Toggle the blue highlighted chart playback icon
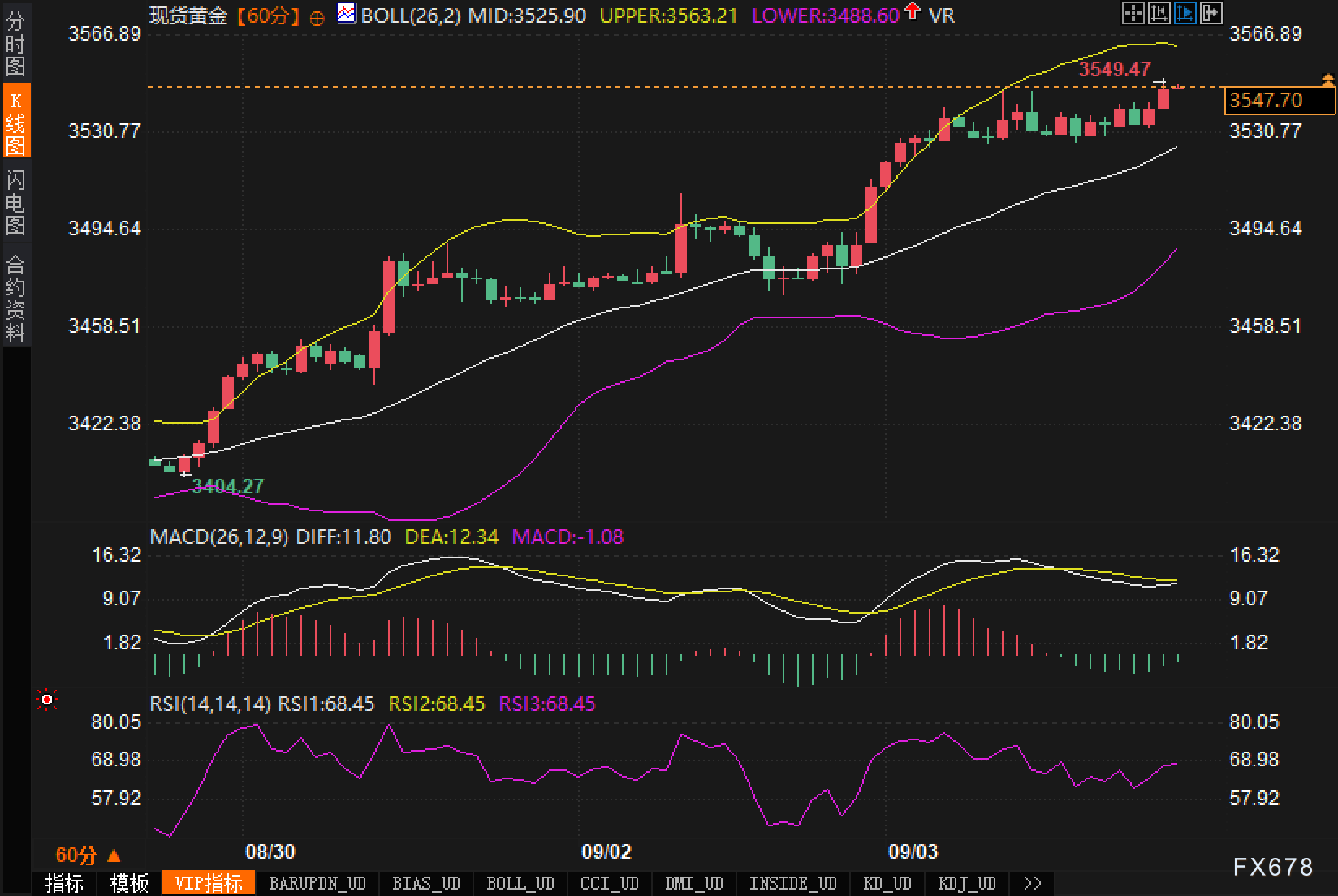1338x896 pixels. [x=1185, y=13]
